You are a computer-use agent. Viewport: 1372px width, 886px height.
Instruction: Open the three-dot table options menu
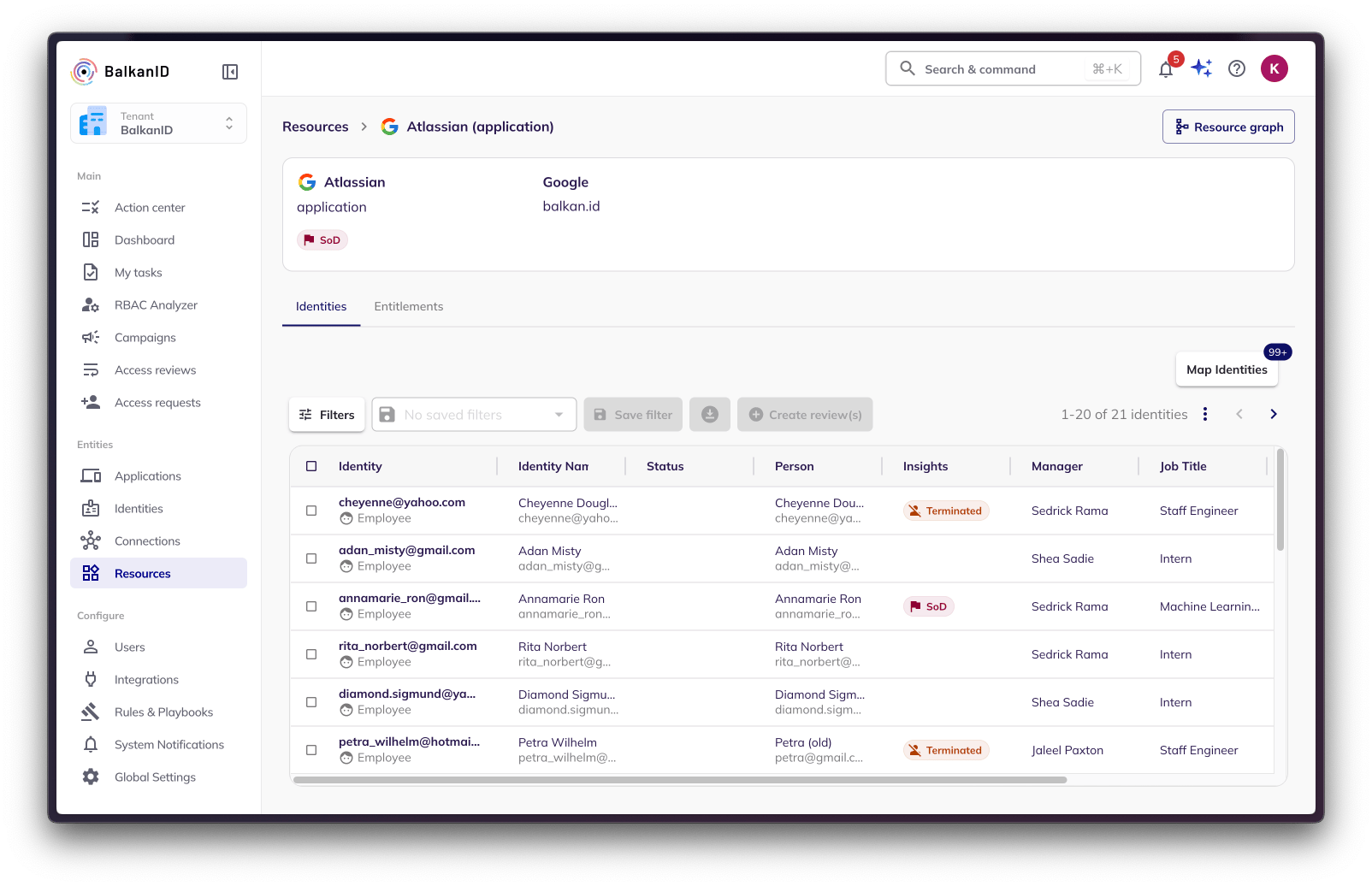[x=1205, y=414]
